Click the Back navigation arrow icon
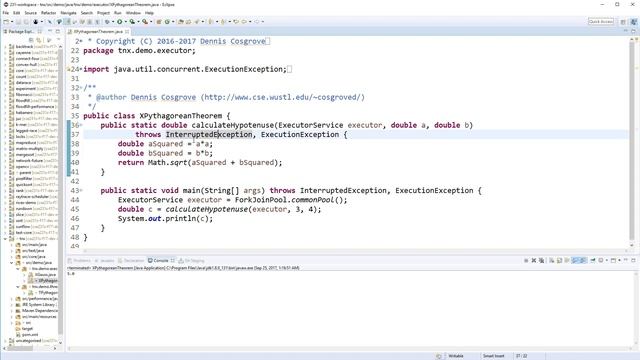The image size is (640, 360). (x=244, y=22)
